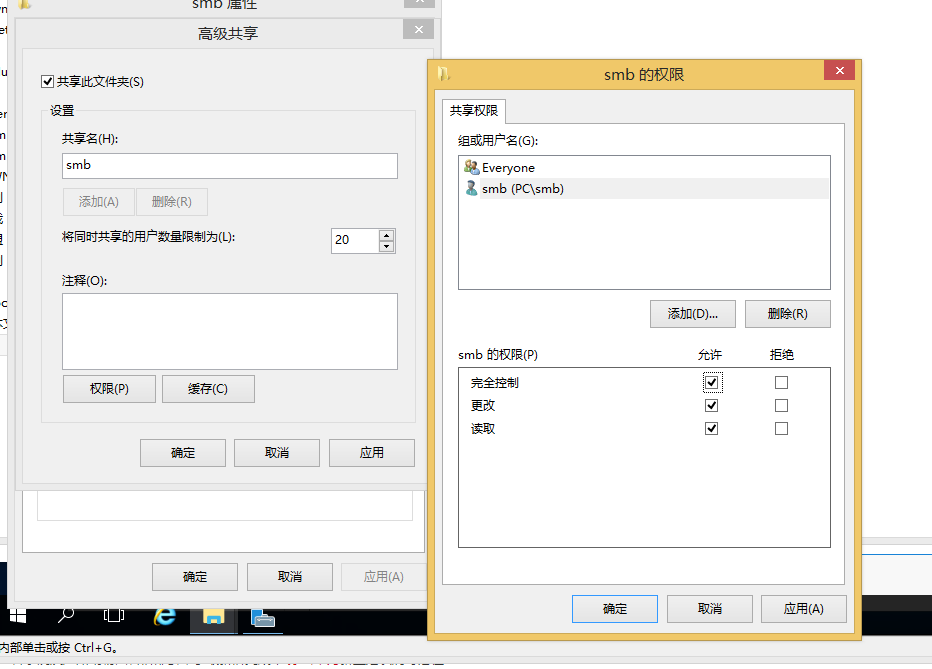This screenshot has height=669, width=932.
Task: Click the Remove (删除(R)) button in permissions
Action: coord(787,314)
